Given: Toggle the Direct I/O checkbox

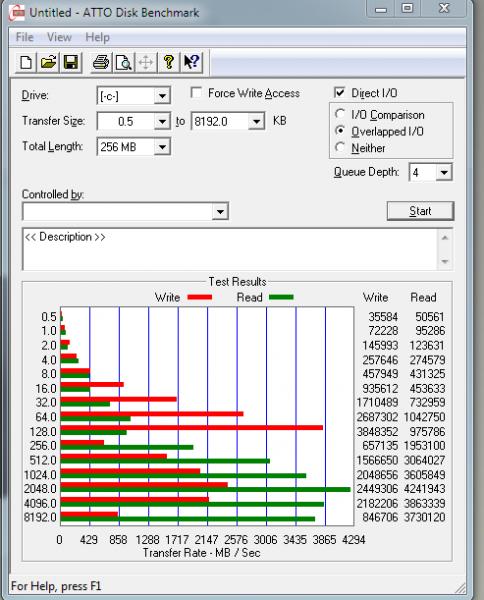Looking at the screenshot, I should [x=339, y=93].
